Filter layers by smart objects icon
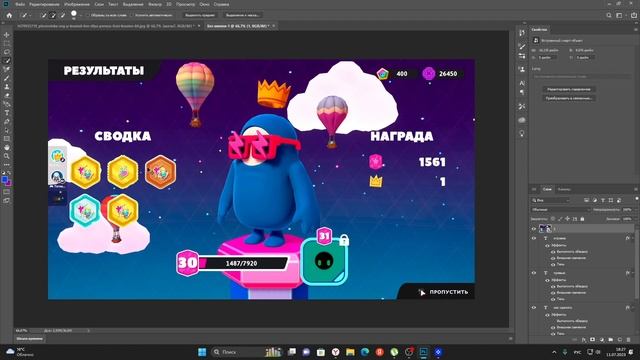The image size is (640, 360). pos(619,200)
